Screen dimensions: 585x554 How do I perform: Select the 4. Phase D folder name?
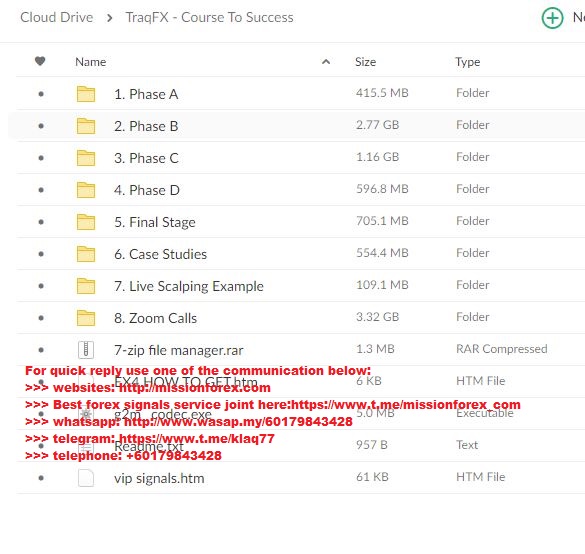click(147, 191)
